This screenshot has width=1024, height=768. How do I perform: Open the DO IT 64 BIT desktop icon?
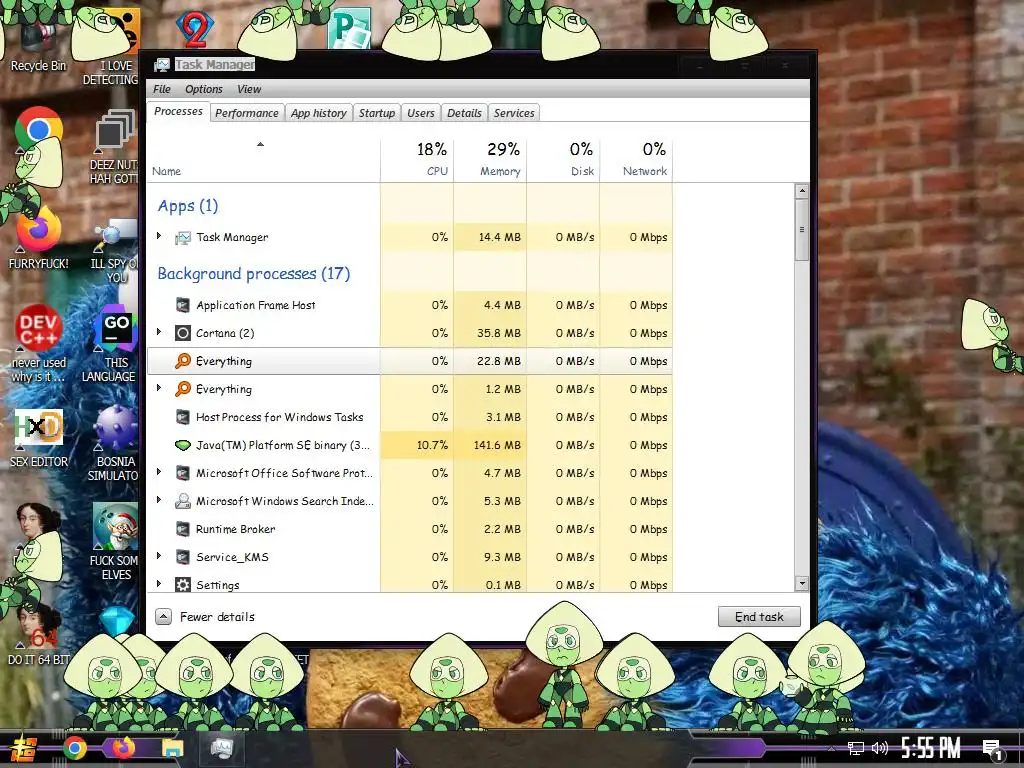[x=39, y=632]
